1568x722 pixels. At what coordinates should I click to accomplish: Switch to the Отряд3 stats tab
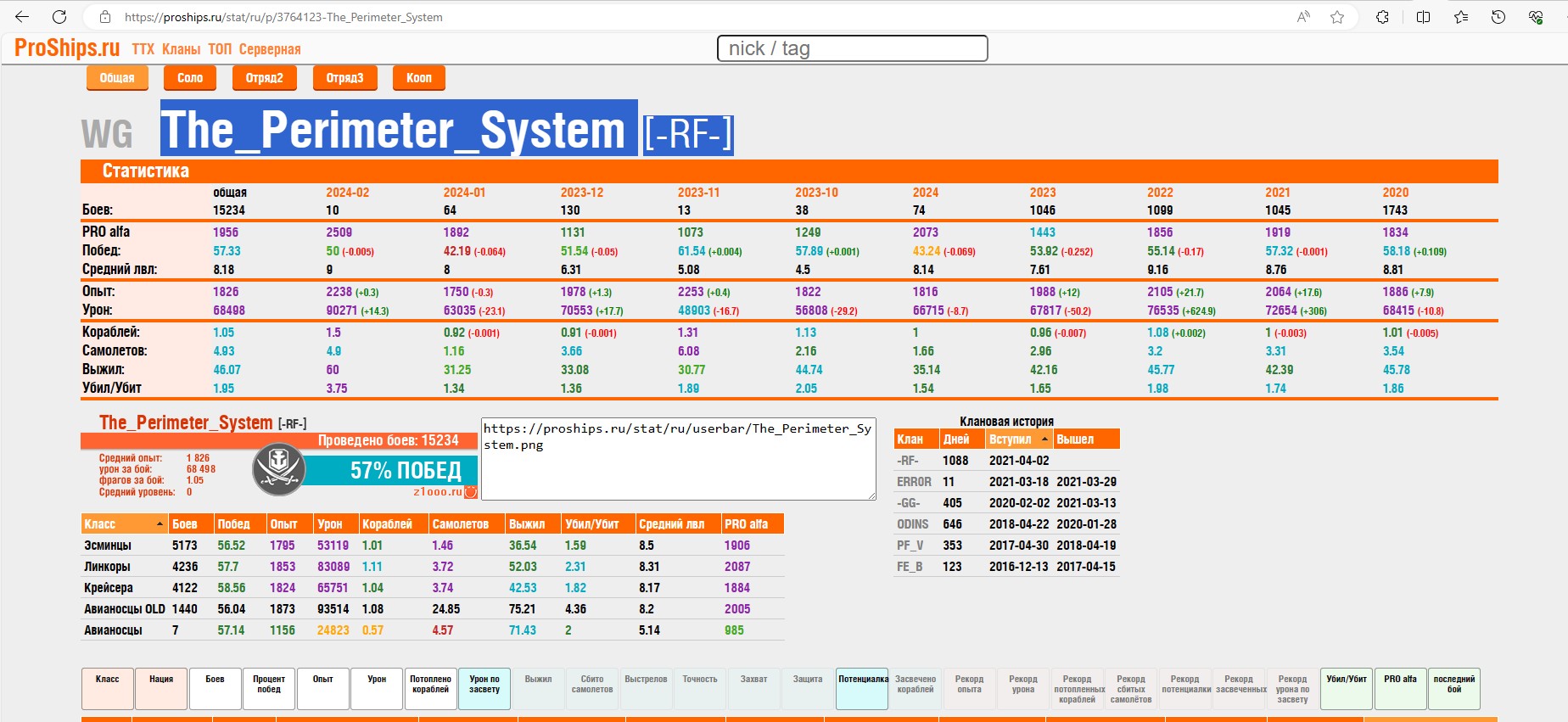344,78
